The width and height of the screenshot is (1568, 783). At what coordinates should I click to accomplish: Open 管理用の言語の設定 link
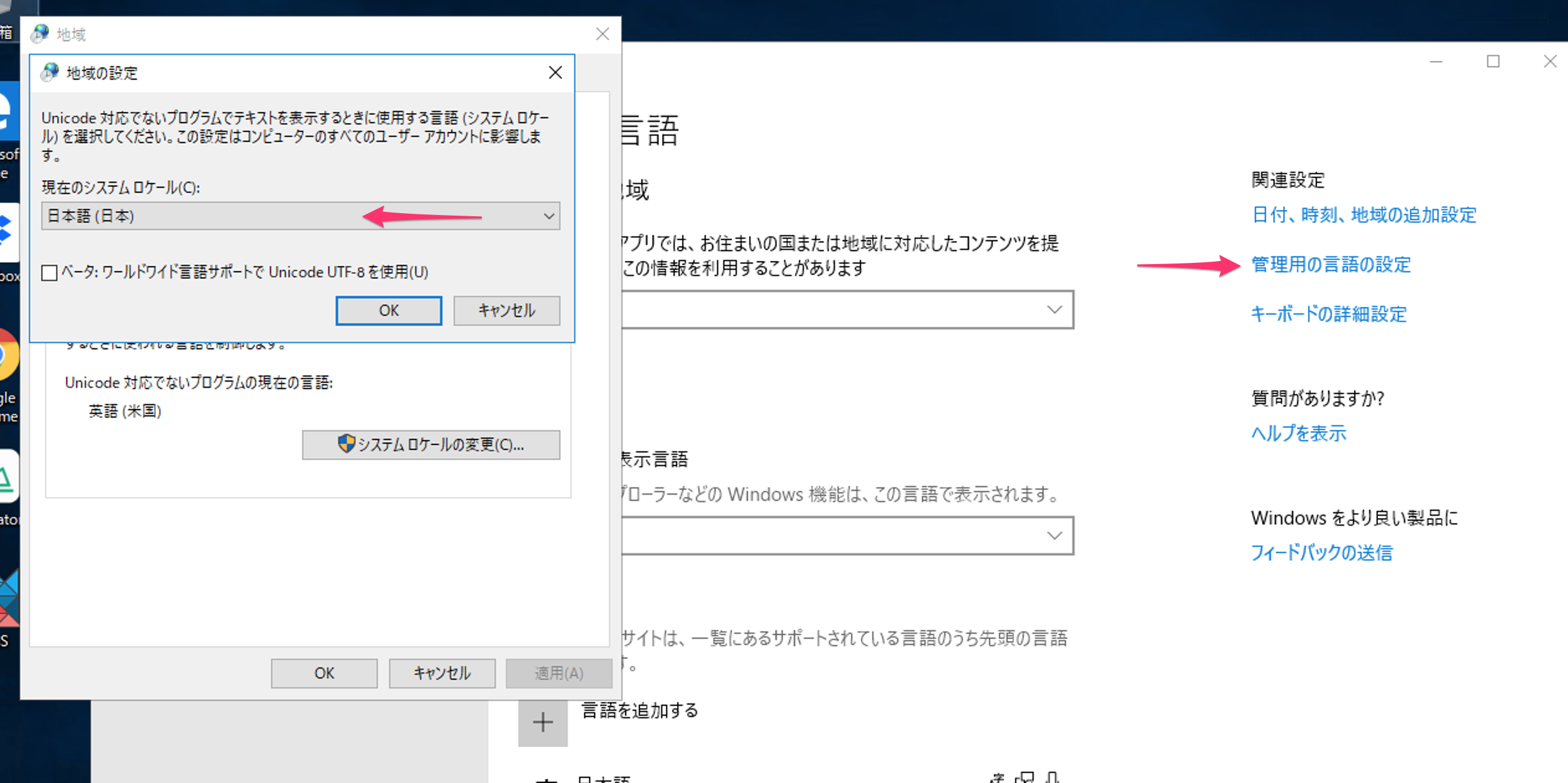(1331, 264)
